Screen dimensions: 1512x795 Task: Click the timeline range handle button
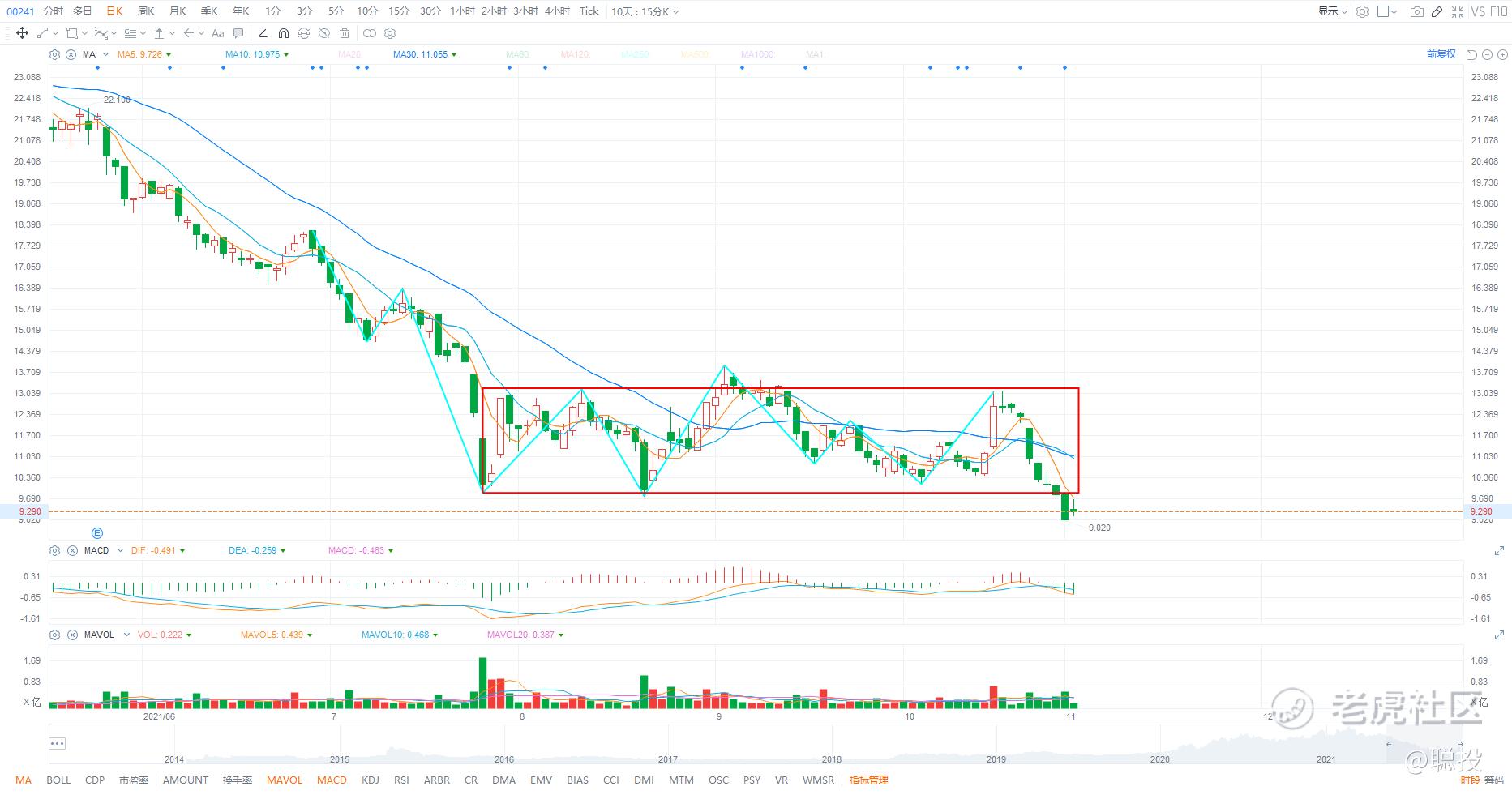(x=57, y=743)
